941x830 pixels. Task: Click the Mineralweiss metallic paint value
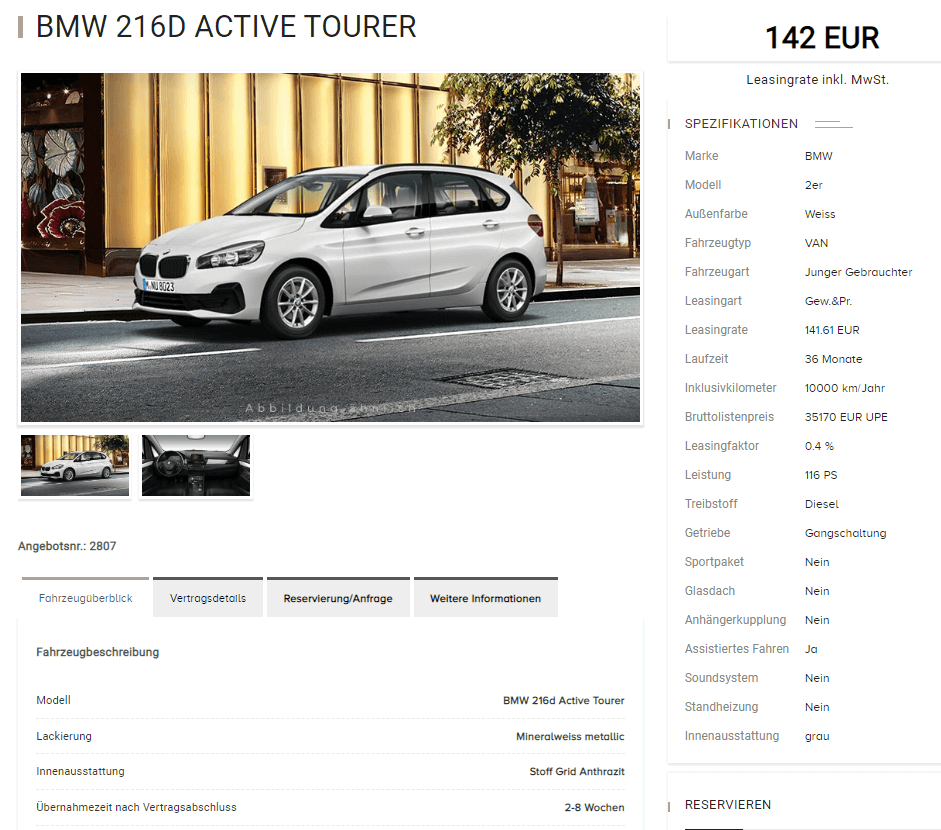(x=570, y=736)
